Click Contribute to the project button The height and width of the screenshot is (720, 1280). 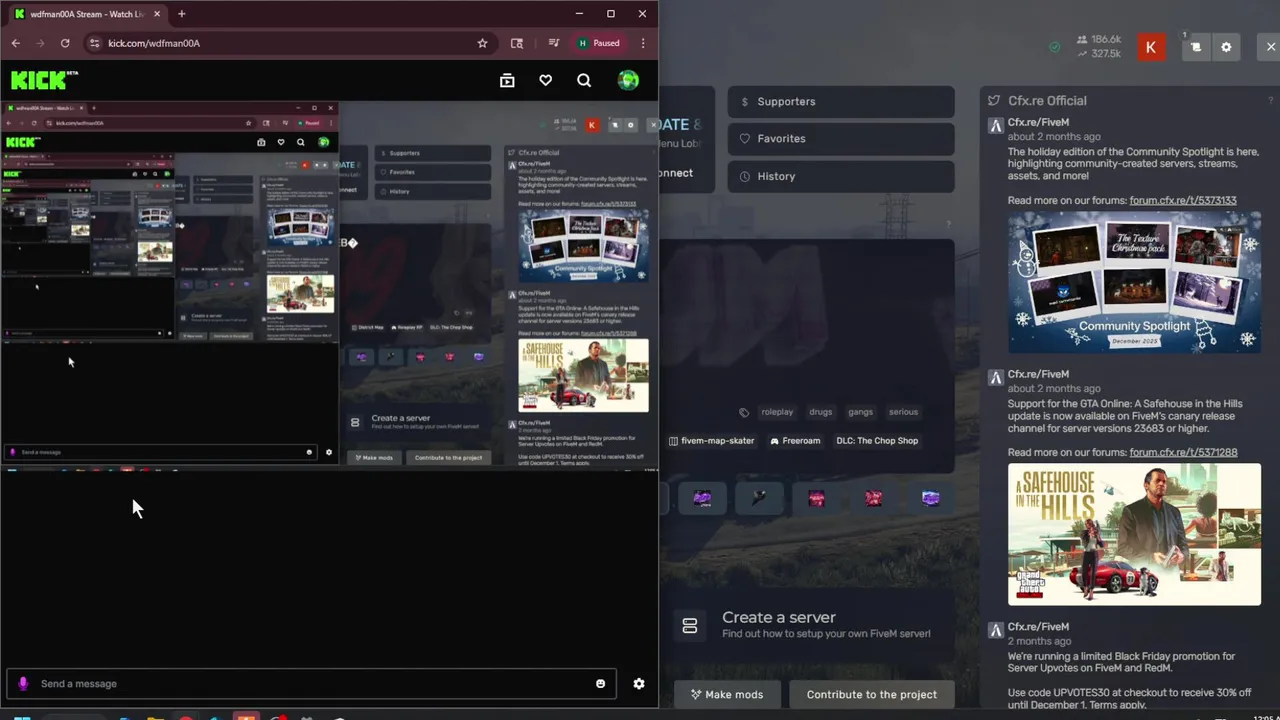pyautogui.click(x=871, y=694)
